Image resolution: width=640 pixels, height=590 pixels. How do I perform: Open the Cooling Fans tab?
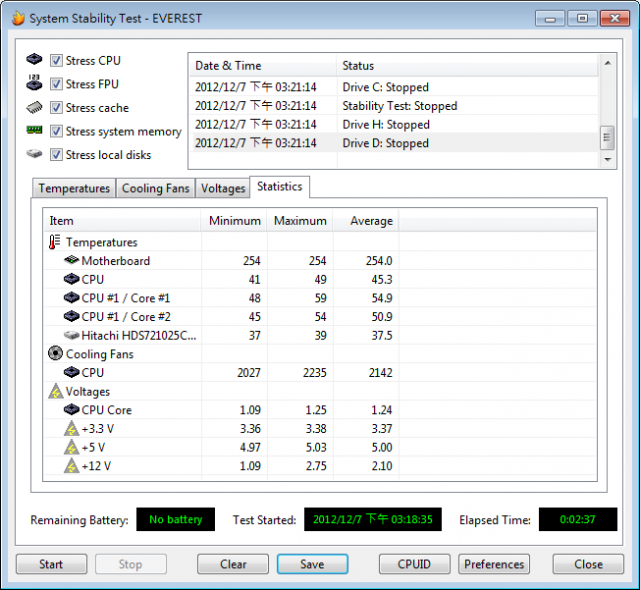click(156, 188)
